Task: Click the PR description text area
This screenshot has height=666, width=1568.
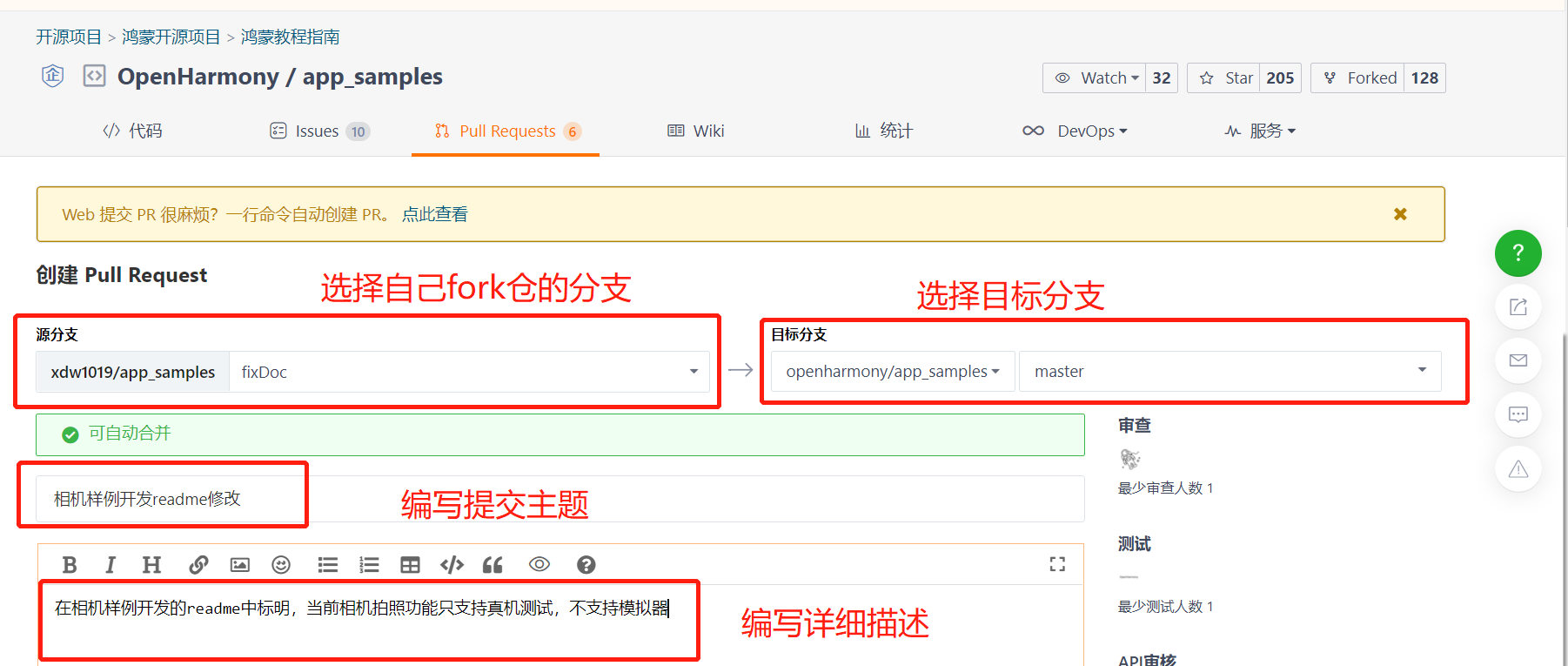Action: click(x=560, y=623)
